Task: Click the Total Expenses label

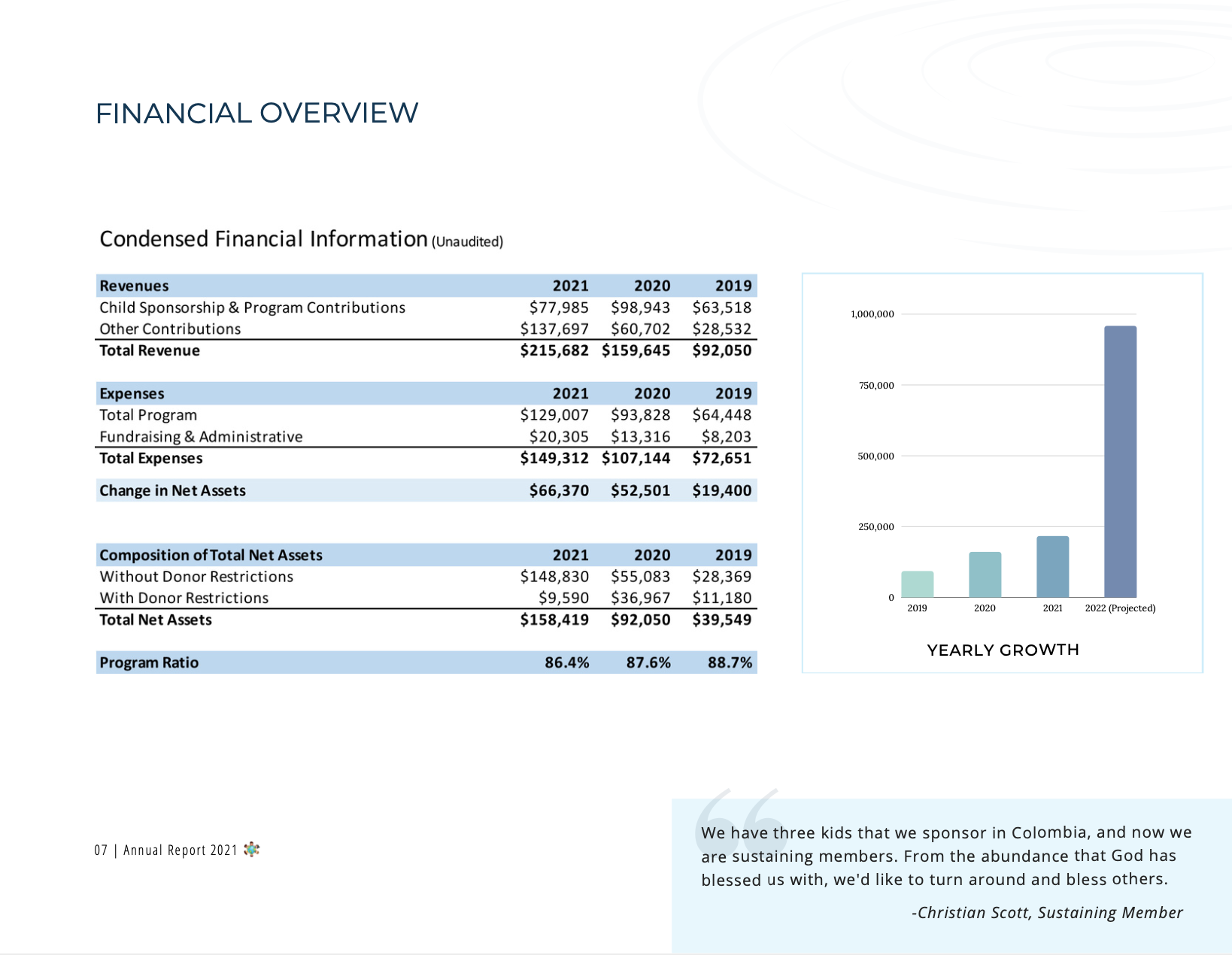Action: tap(151, 458)
